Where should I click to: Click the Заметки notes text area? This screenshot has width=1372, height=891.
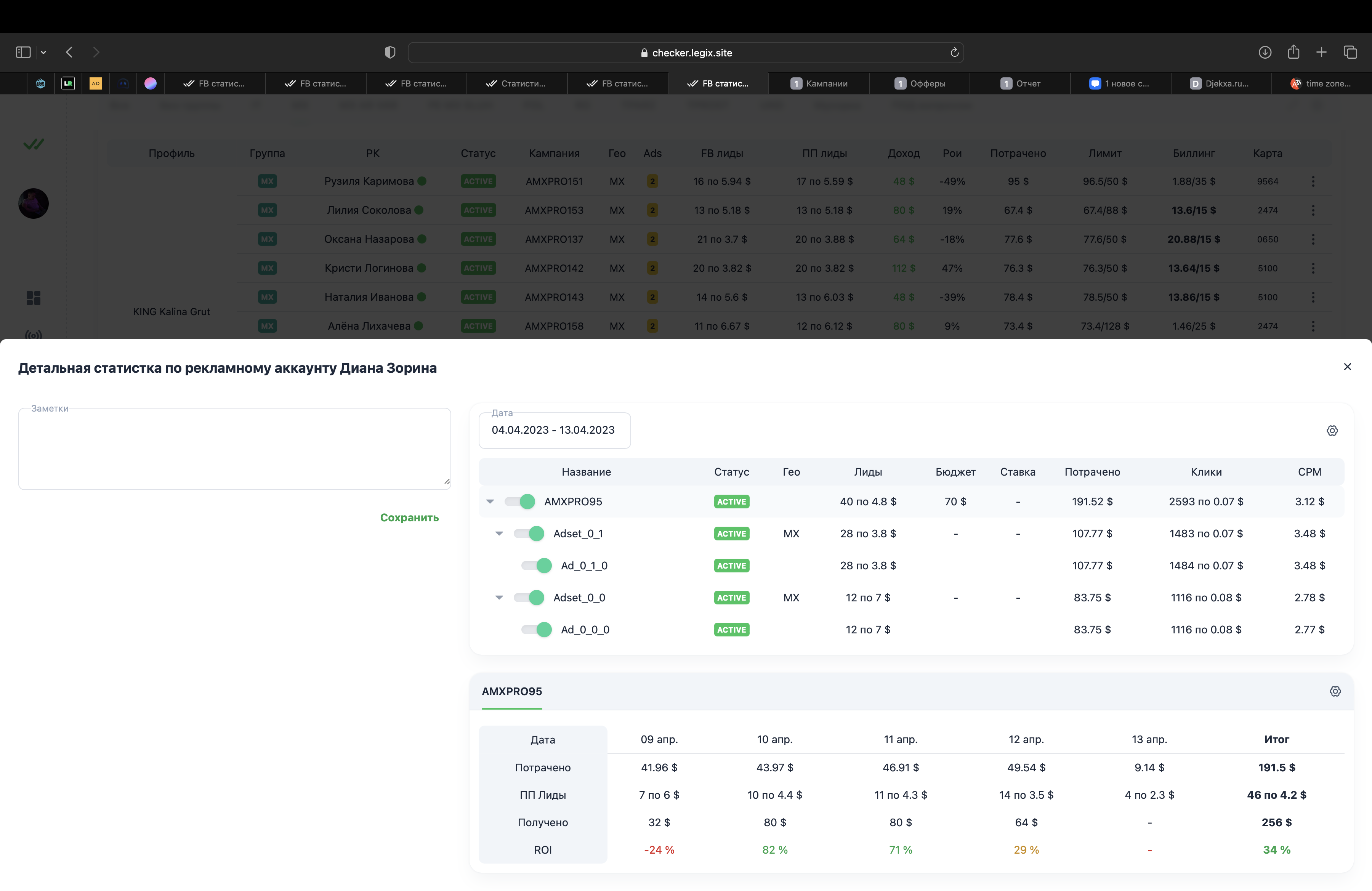[x=235, y=449]
